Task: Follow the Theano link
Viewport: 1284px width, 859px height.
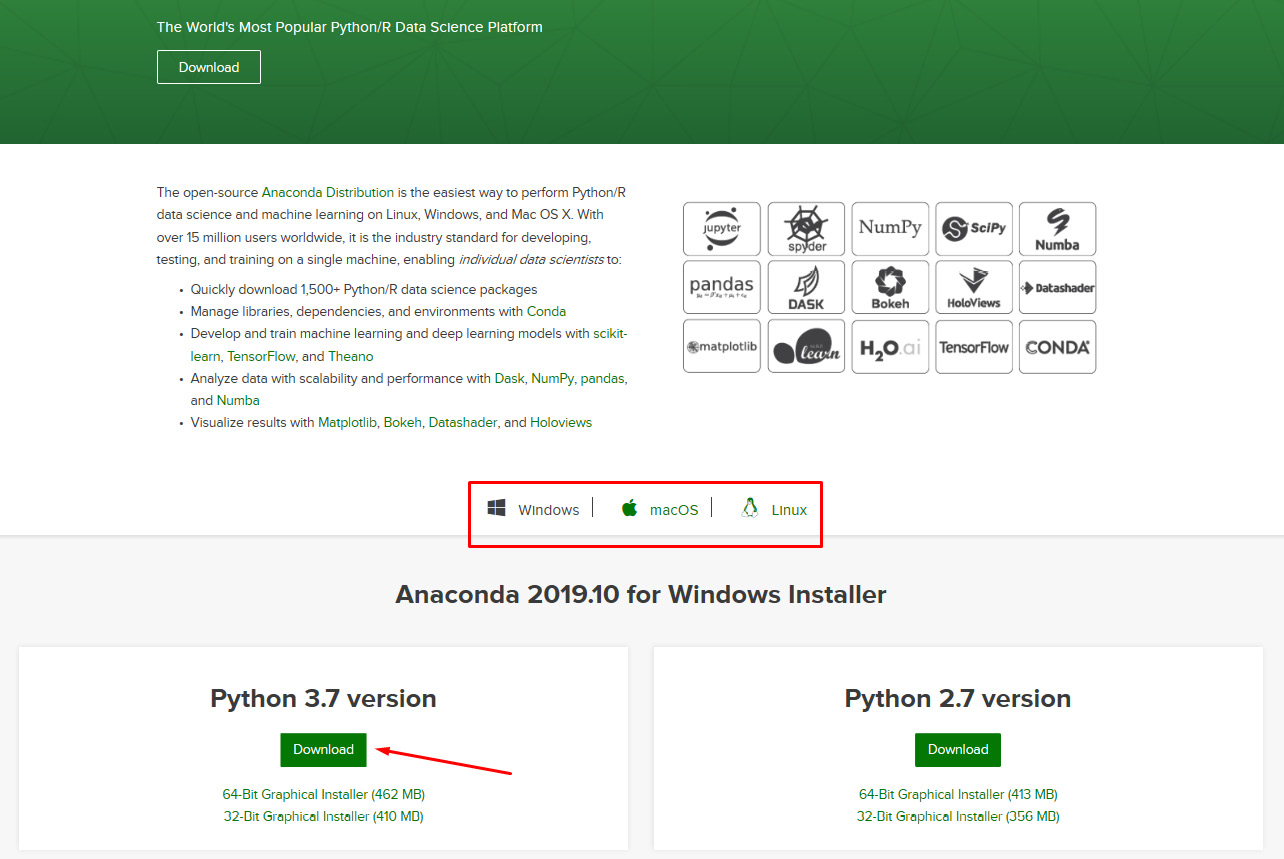Action: (x=351, y=356)
